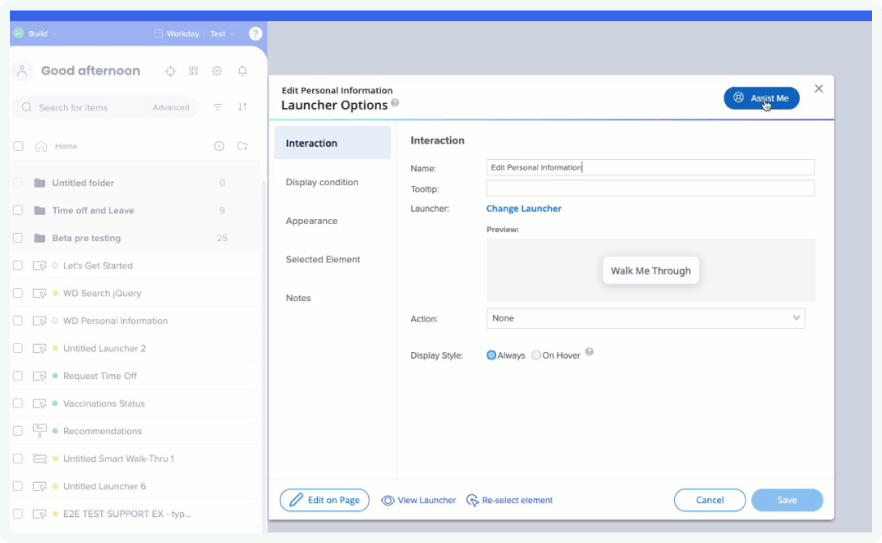Screen dimensions: 882x543
Task: Select the WD Personal Information item
Action: coord(115,321)
